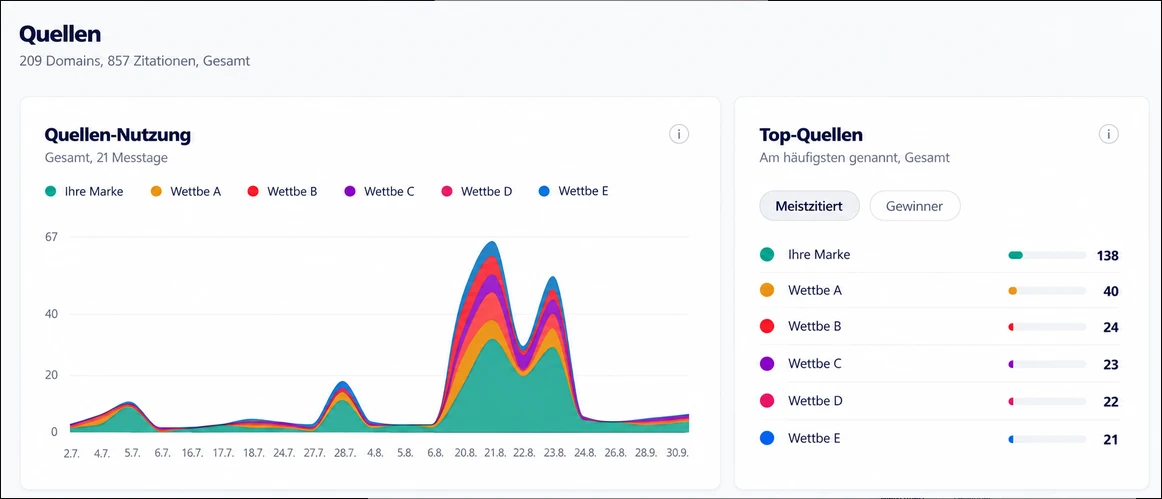Viewport: 1162px width, 499px height.
Task: Click the progress bar for Wettbe A
Action: pyautogui.click(x=1046, y=291)
